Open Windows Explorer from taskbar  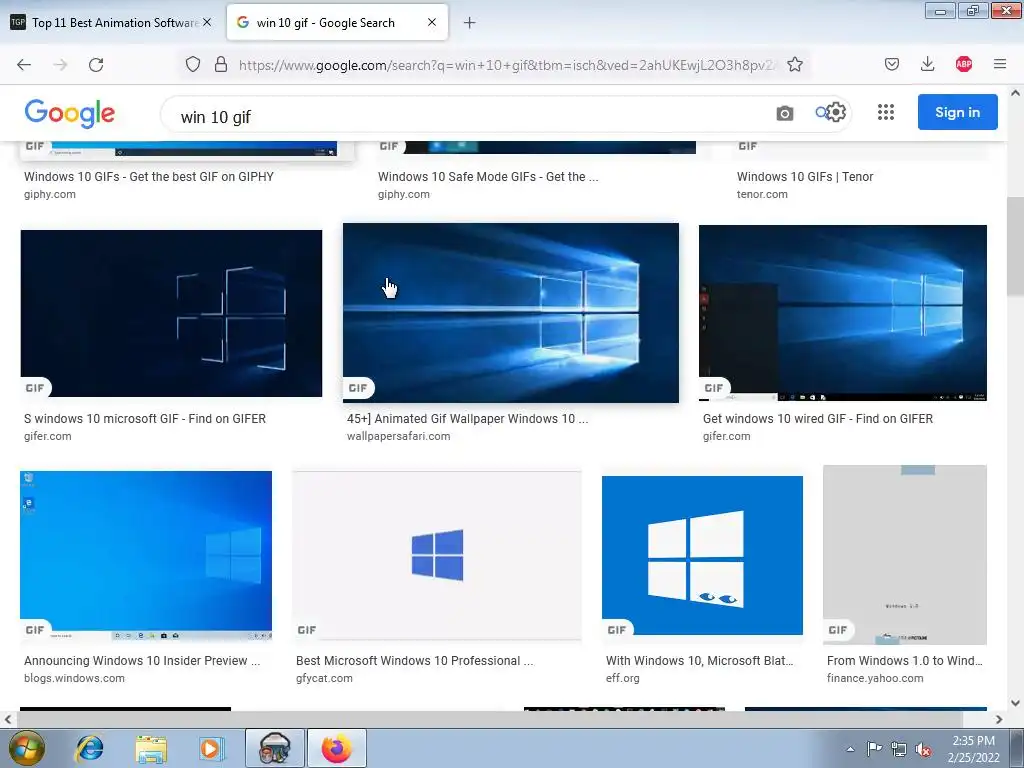pyautogui.click(x=151, y=748)
